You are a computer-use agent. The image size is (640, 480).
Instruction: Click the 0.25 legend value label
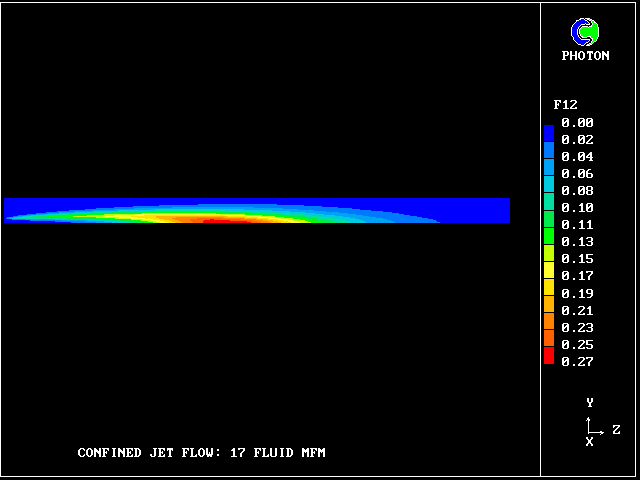577,344
